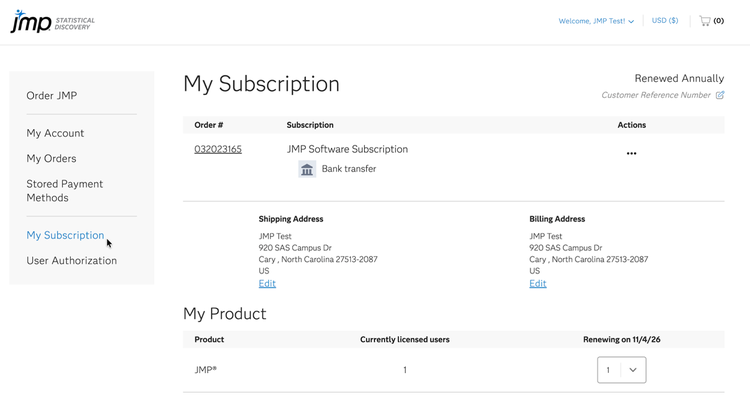Click the cart item count (0)
This screenshot has height=405, width=750.
pyautogui.click(x=718, y=20)
